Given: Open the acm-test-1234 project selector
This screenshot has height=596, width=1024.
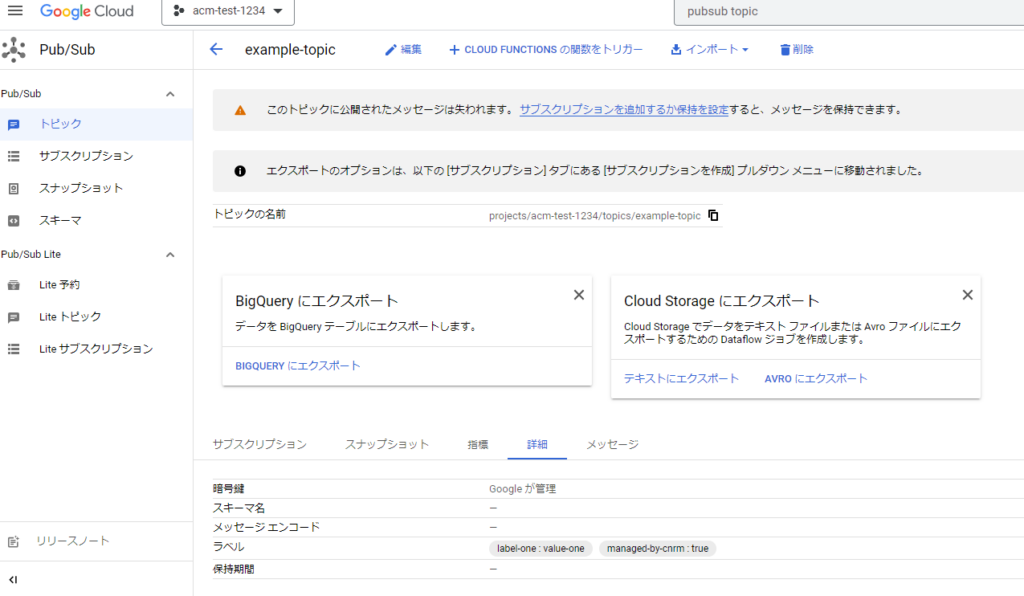Looking at the screenshot, I should [228, 11].
